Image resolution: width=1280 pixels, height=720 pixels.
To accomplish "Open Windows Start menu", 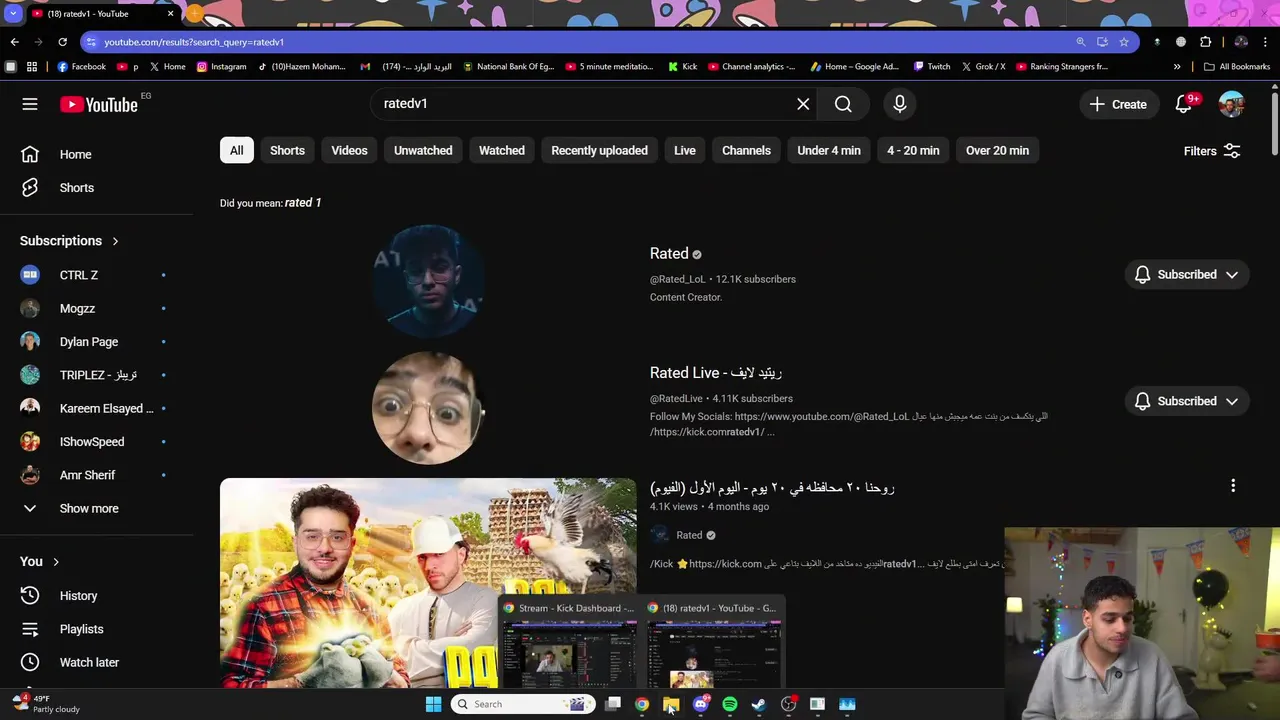I will pos(433,704).
